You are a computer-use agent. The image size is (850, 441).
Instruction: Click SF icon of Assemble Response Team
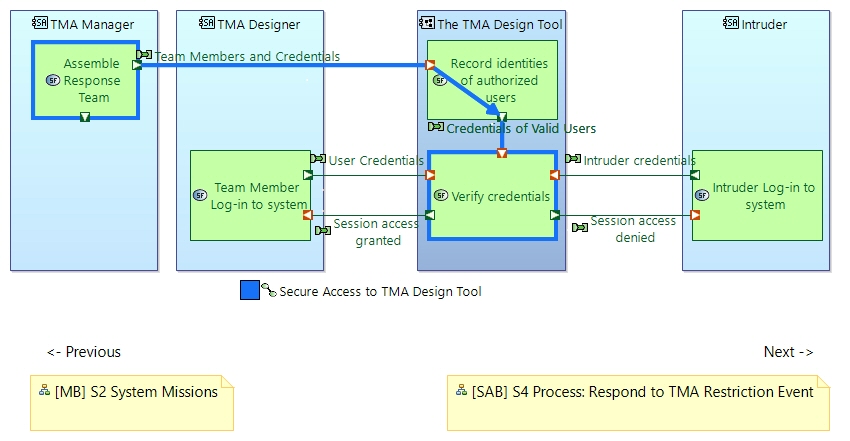[x=53, y=80]
